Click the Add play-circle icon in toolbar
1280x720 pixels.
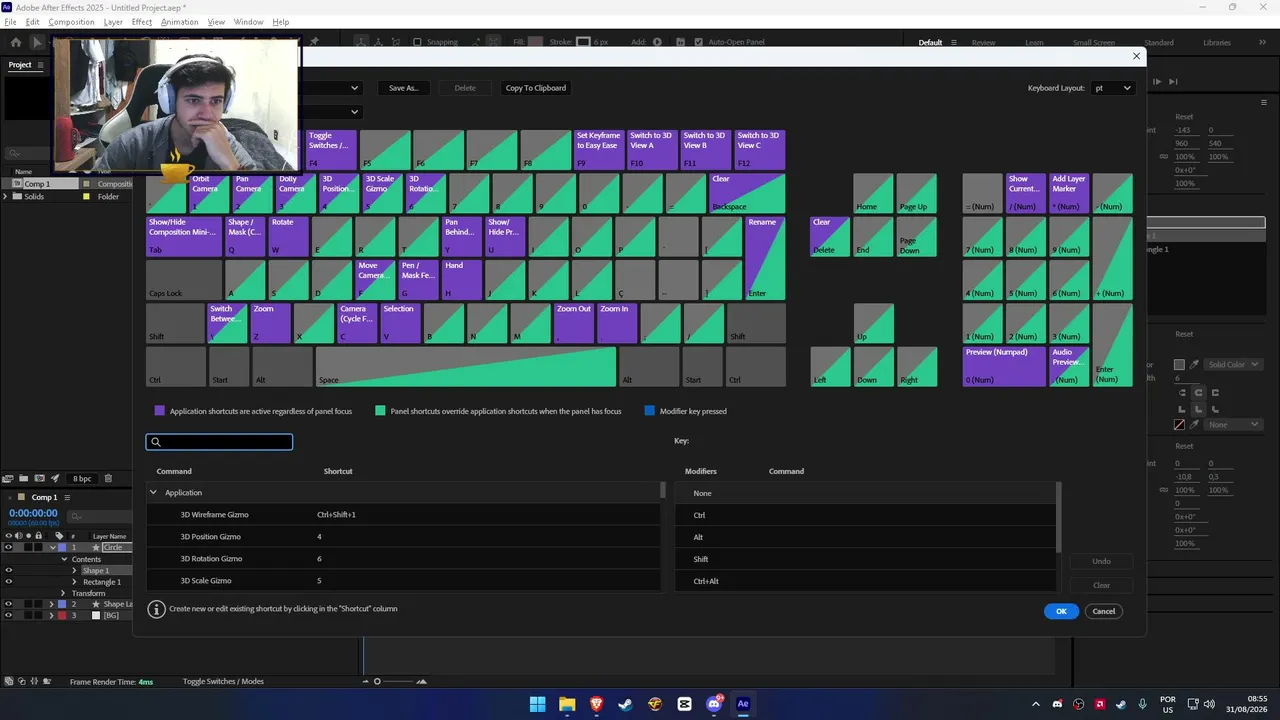[x=657, y=42]
